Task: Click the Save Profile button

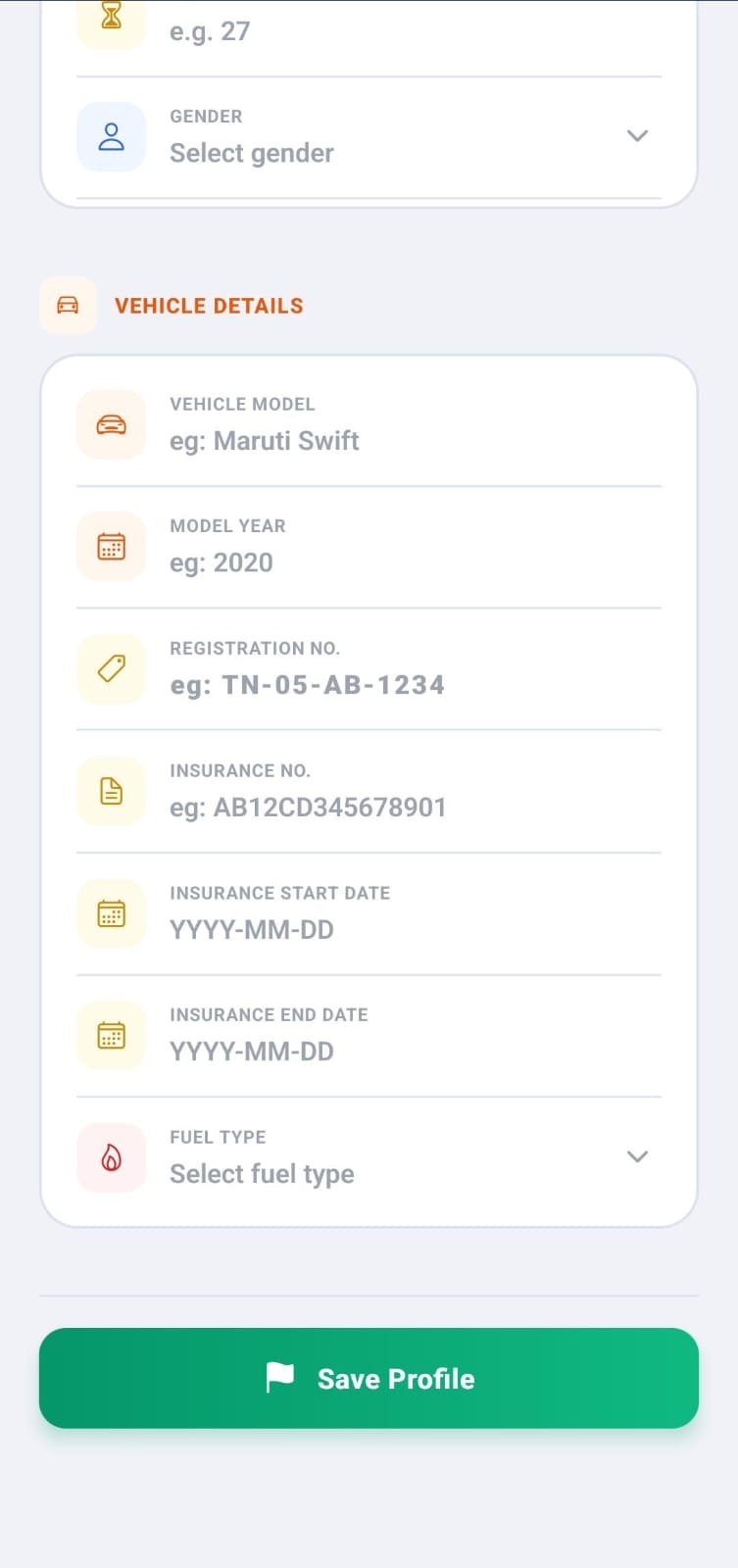Action: click(369, 1378)
